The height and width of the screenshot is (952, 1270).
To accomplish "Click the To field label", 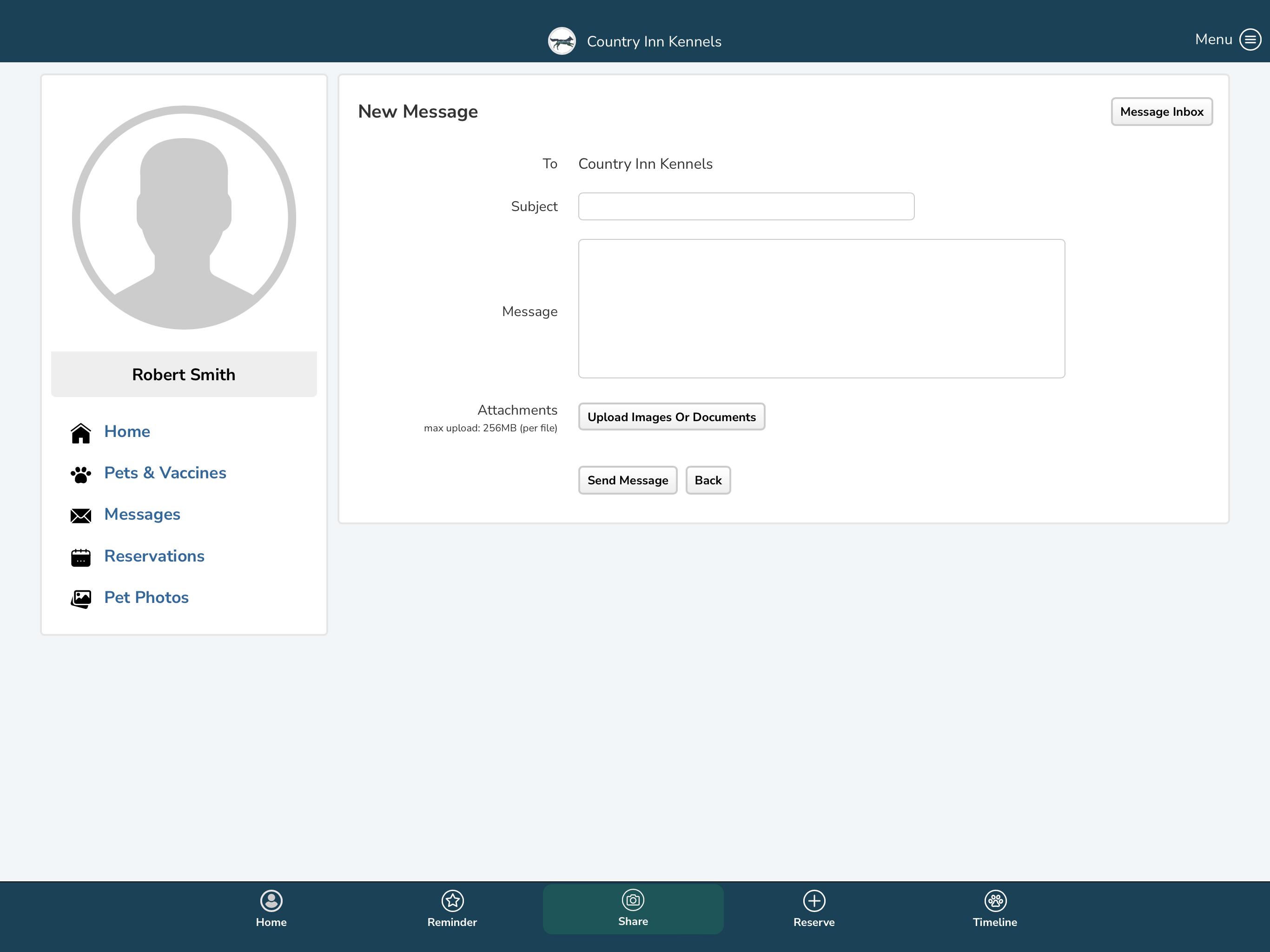I will (x=549, y=164).
